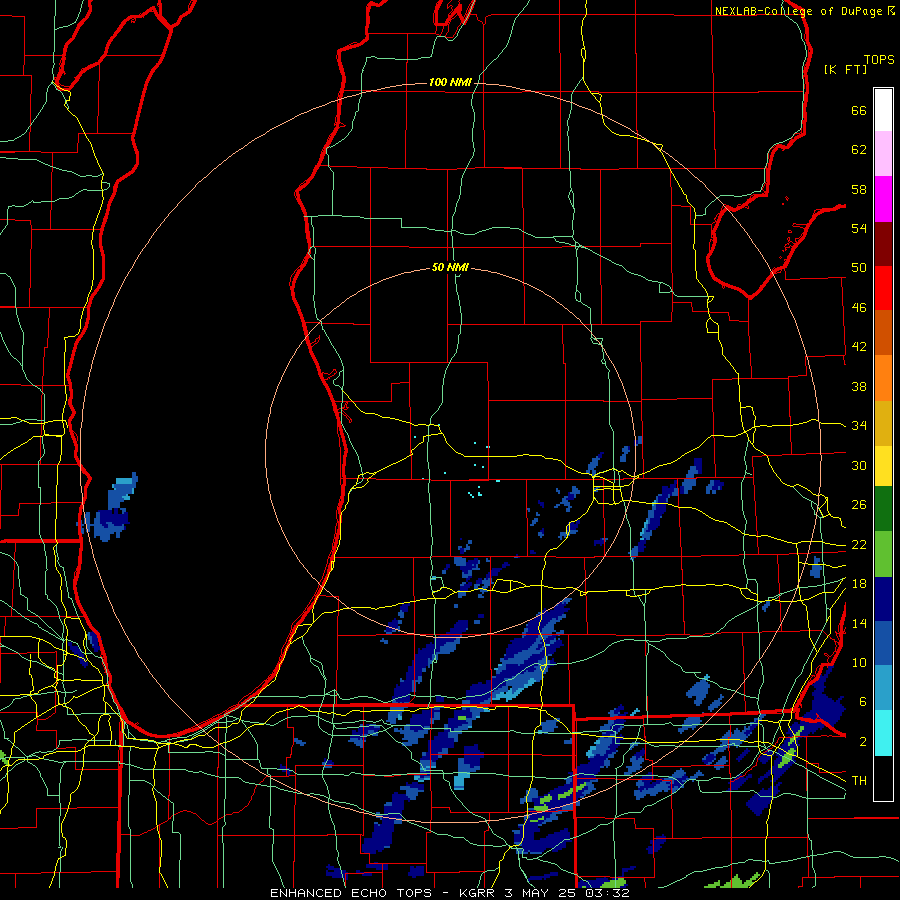Click the dark red maroon legend swatch
This screenshot has height=900, width=900.
(883, 243)
